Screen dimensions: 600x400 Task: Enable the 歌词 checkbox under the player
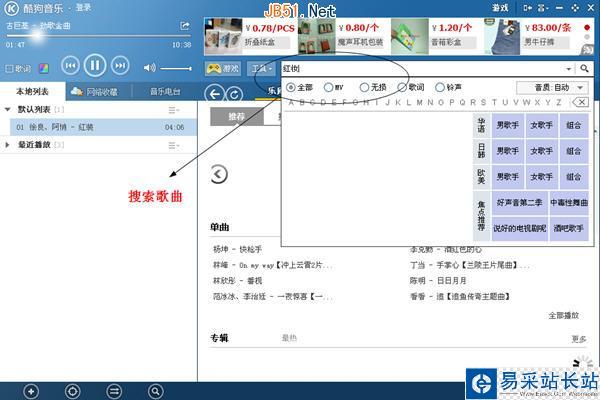pos(9,69)
